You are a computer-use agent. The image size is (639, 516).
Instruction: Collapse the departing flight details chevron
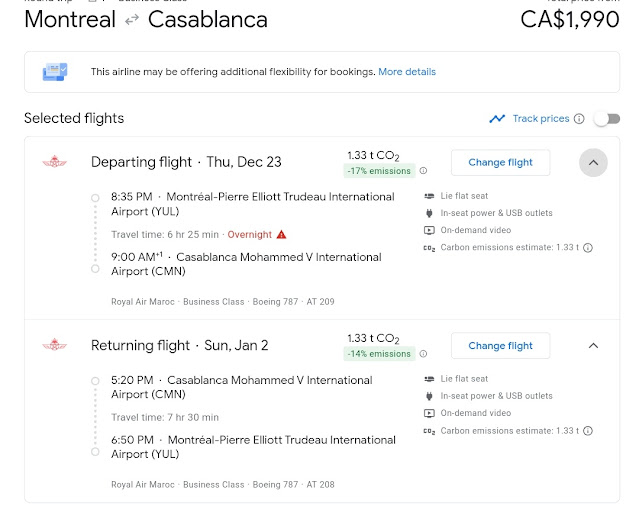point(593,162)
